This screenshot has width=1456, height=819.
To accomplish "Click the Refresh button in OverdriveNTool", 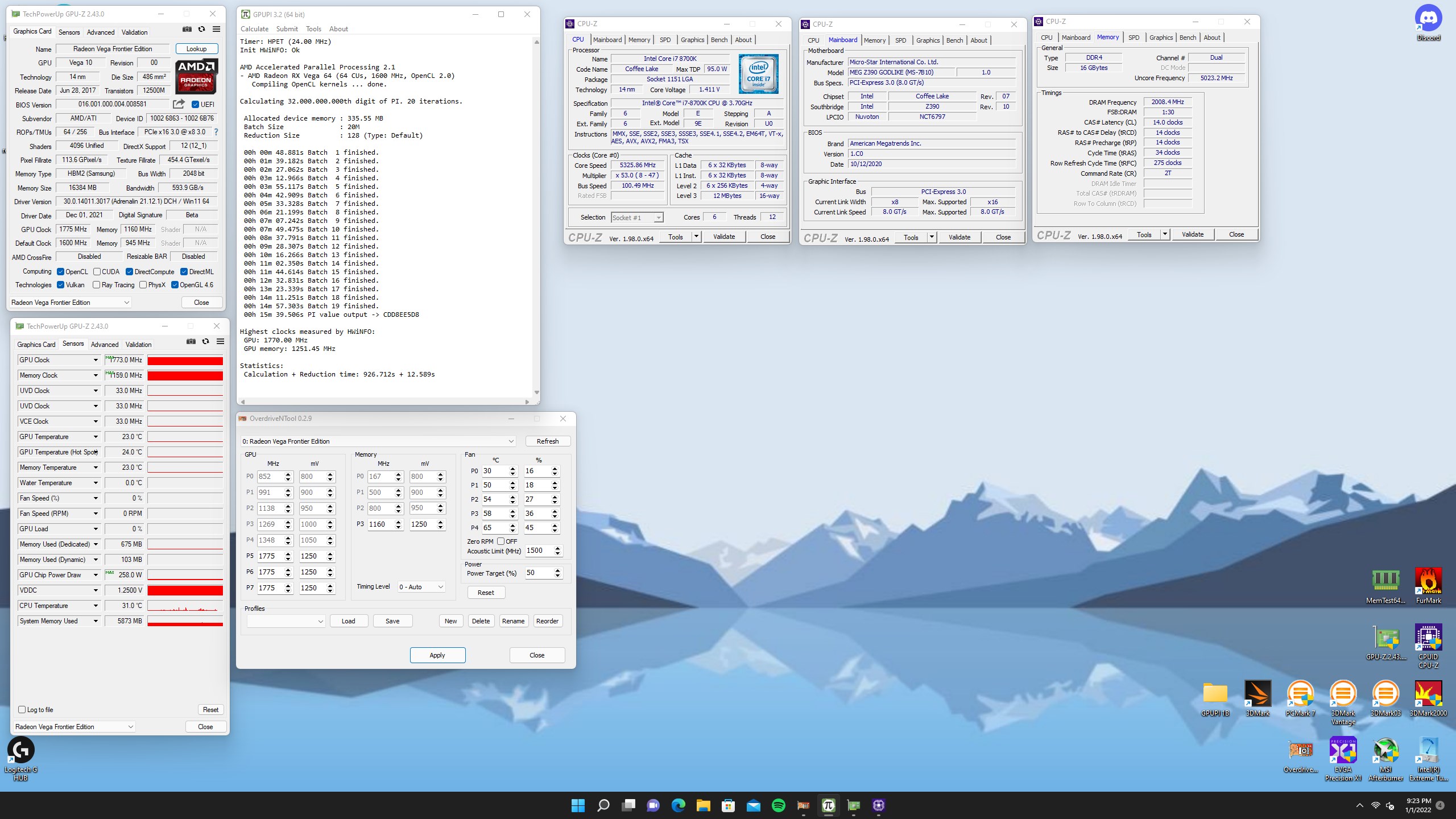I will 547,441.
